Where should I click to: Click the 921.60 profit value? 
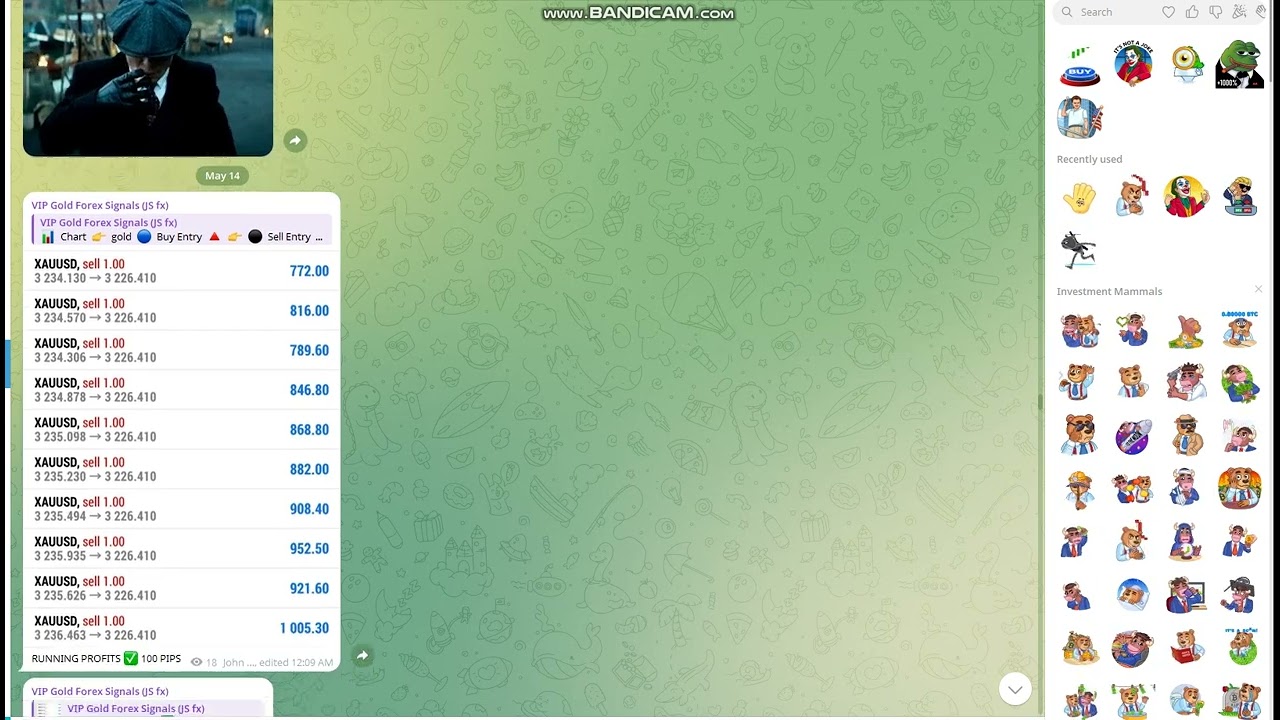pos(309,588)
